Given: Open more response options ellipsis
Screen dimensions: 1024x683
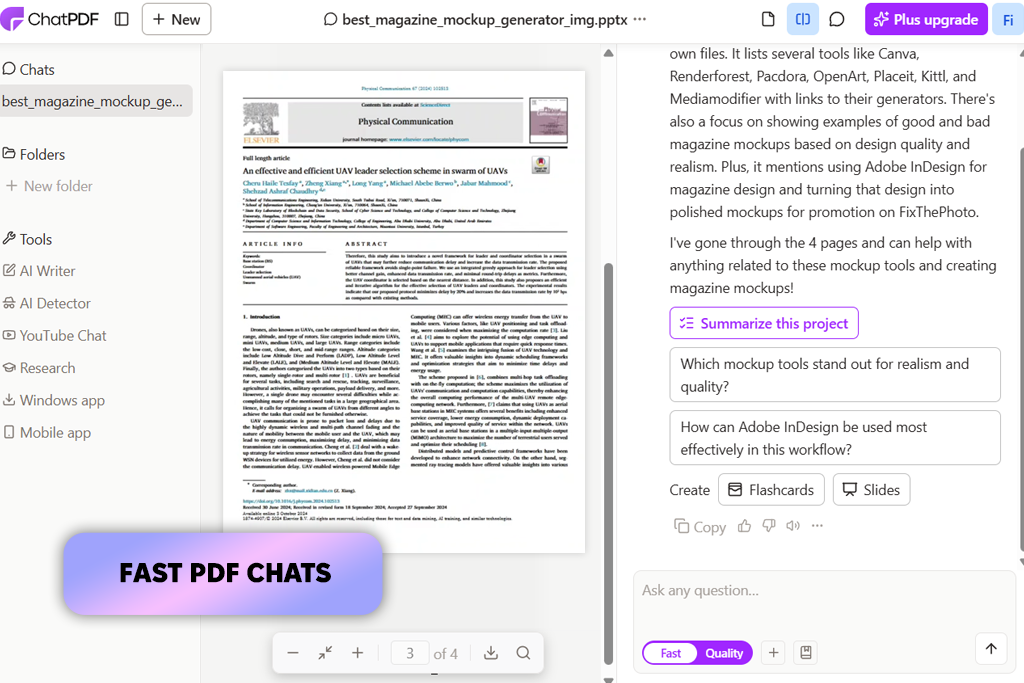Looking at the screenshot, I should pos(817,526).
